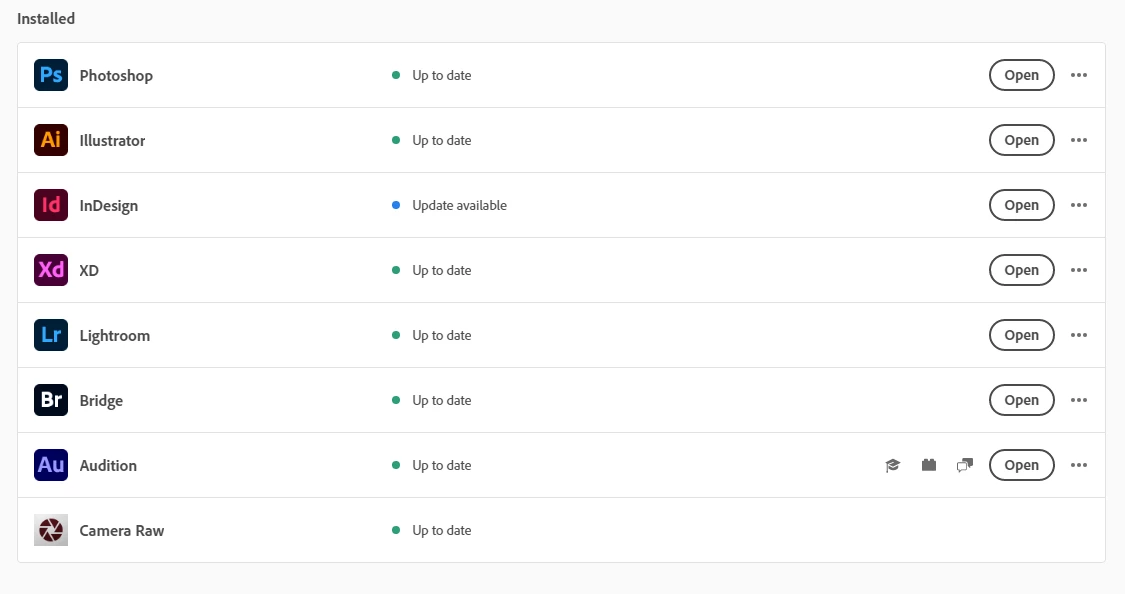Click InDesign's Update available status
Image resolution: width=1125 pixels, height=594 pixels.
coord(459,205)
